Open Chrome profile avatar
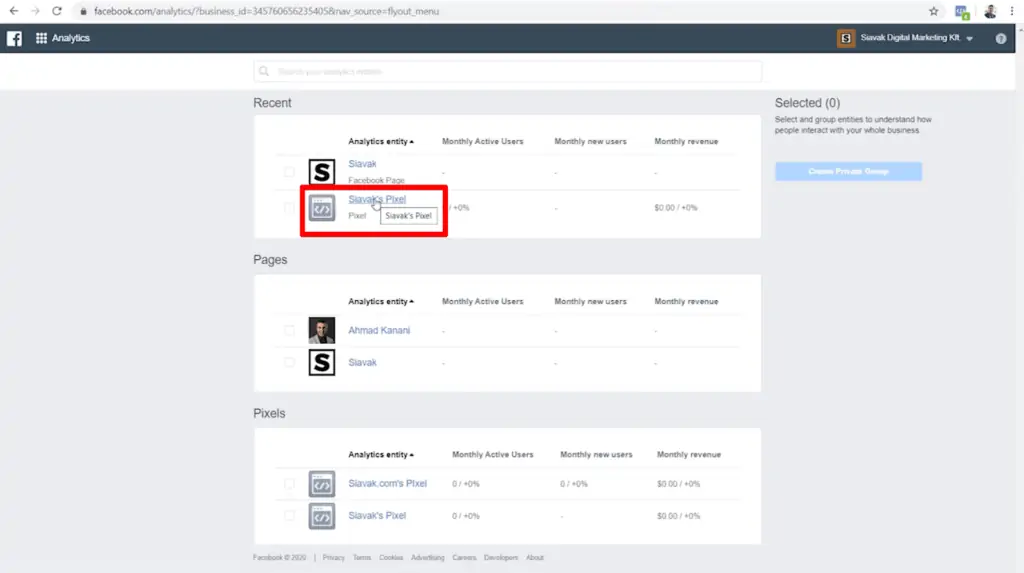Image resolution: width=1024 pixels, height=573 pixels. (x=990, y=11)
